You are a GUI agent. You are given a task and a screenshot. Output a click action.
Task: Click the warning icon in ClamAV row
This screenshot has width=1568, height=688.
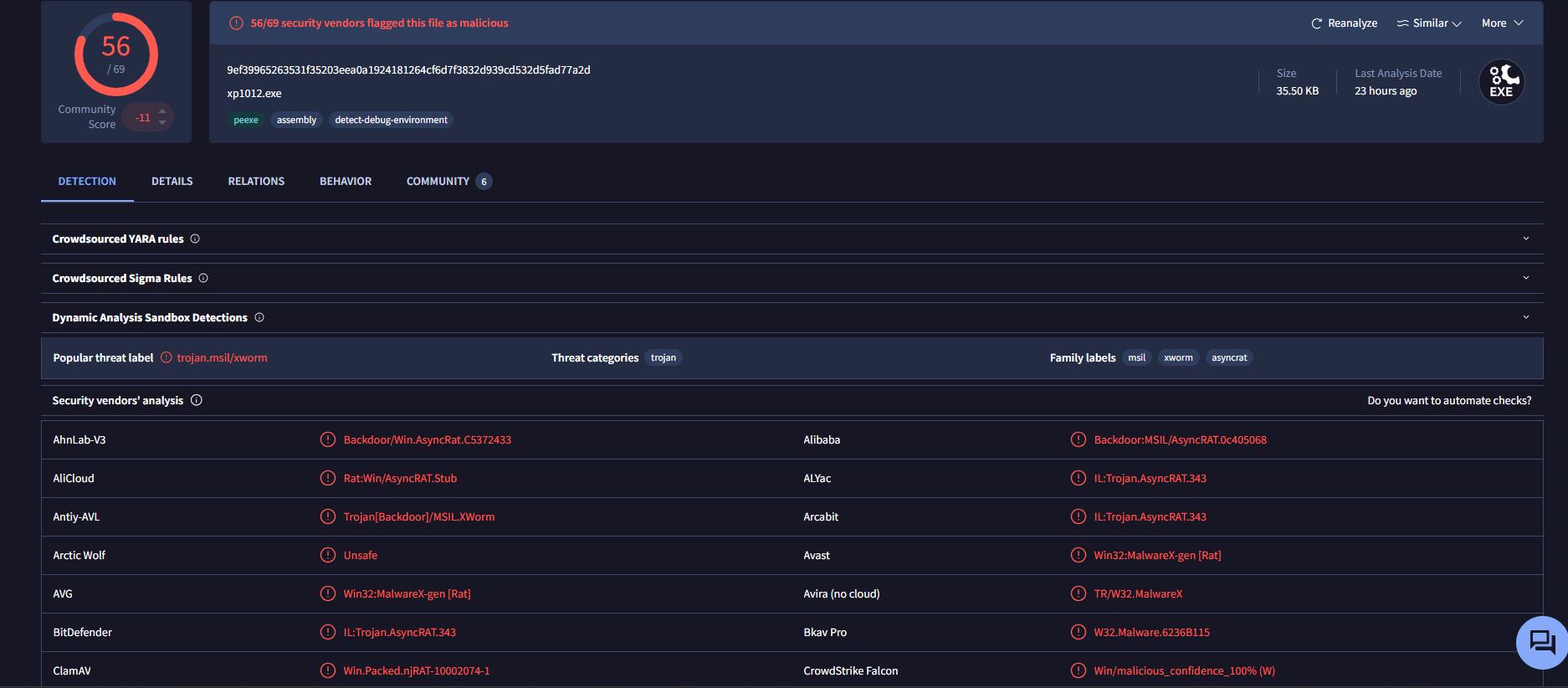(x=328, y=670)
